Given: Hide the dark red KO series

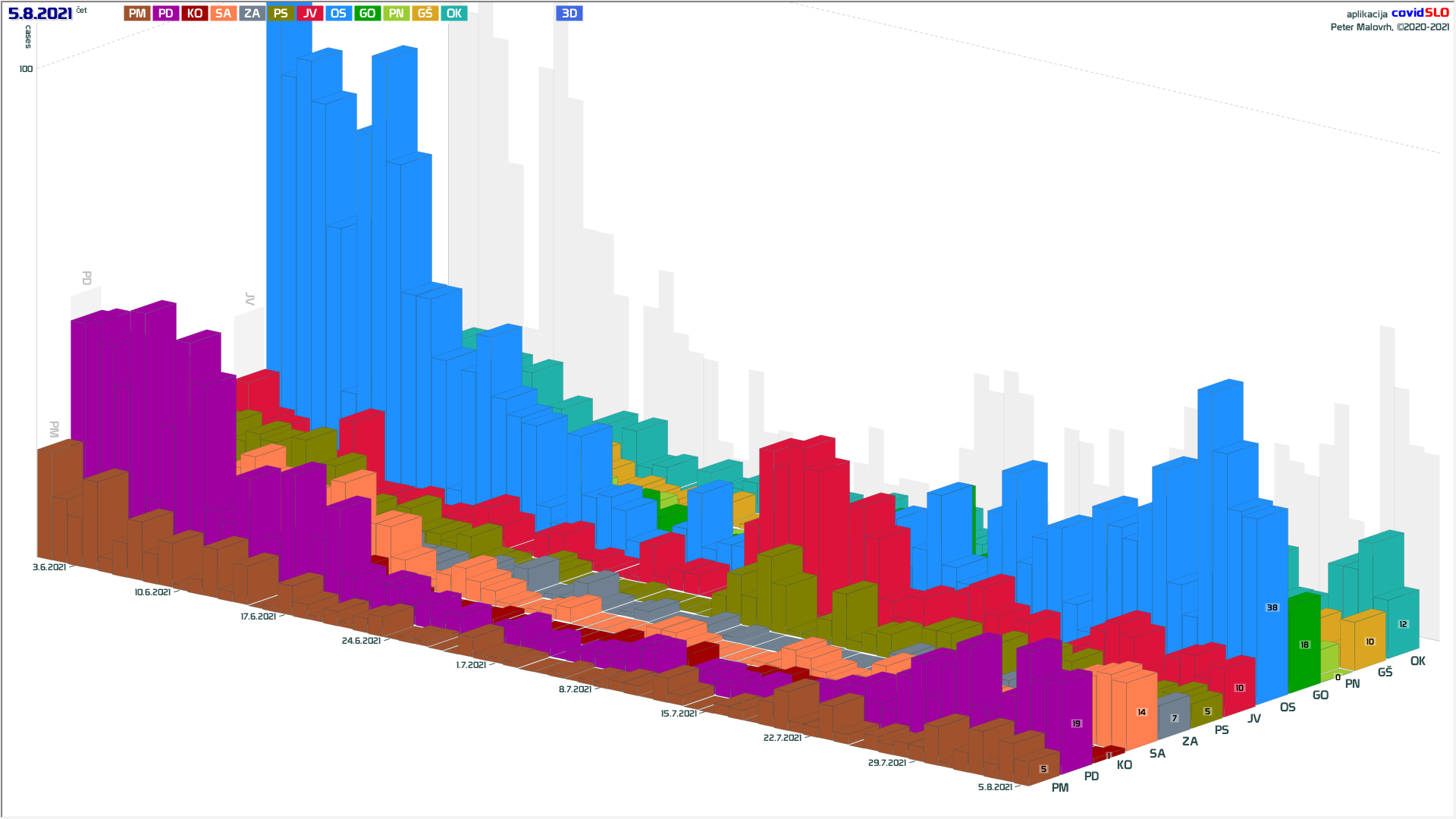Looking at the screenshot, I should click(195, 14).
